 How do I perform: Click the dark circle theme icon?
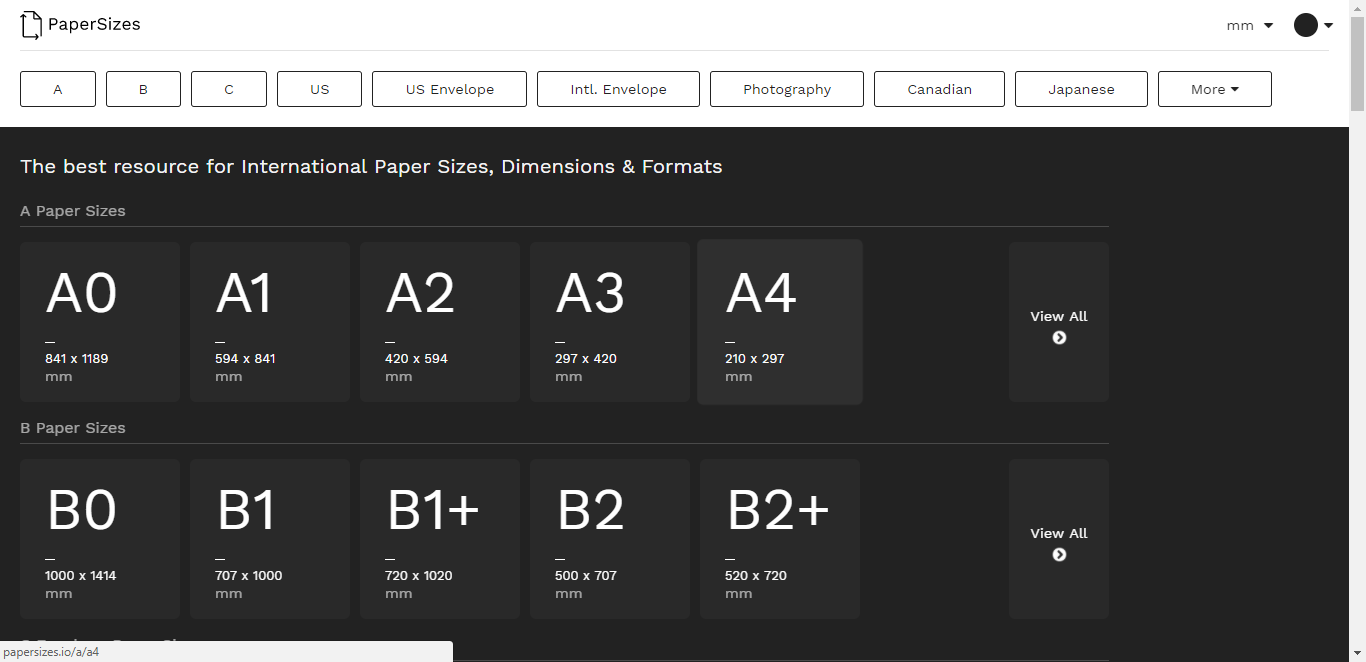(1305, 25)
